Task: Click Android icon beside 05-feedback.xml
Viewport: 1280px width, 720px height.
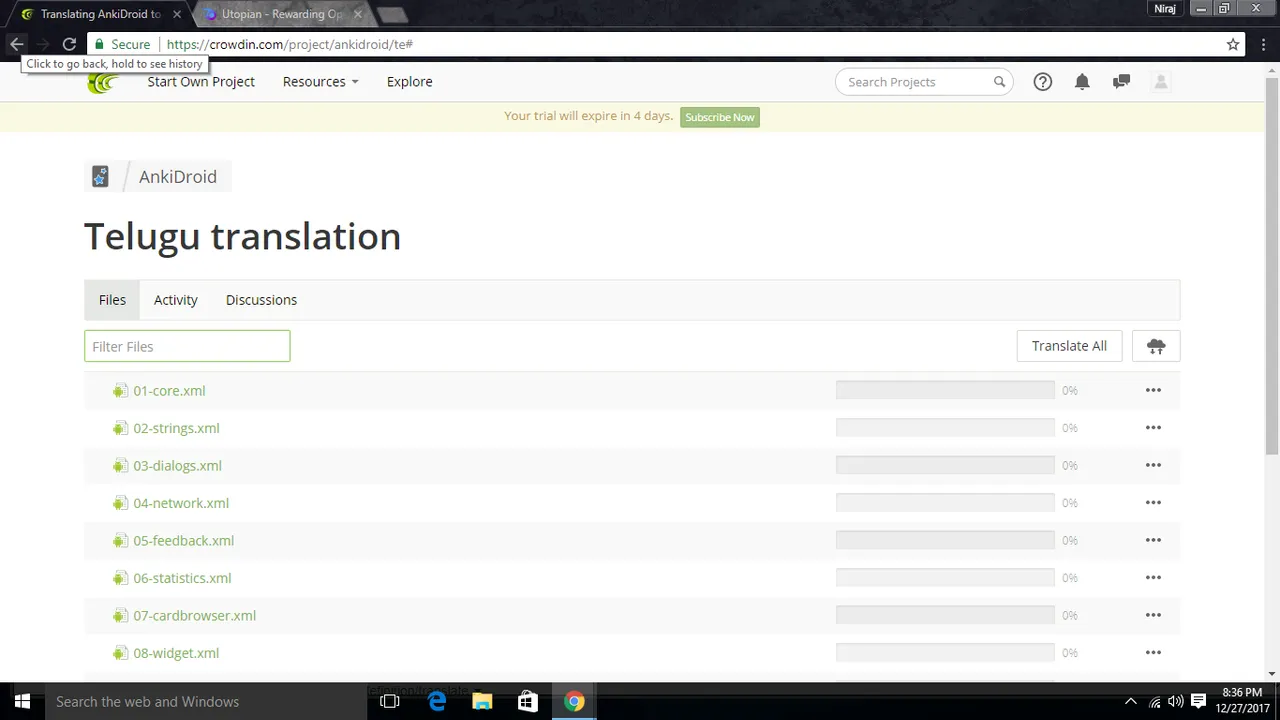Action: click(x=120, y=541)
